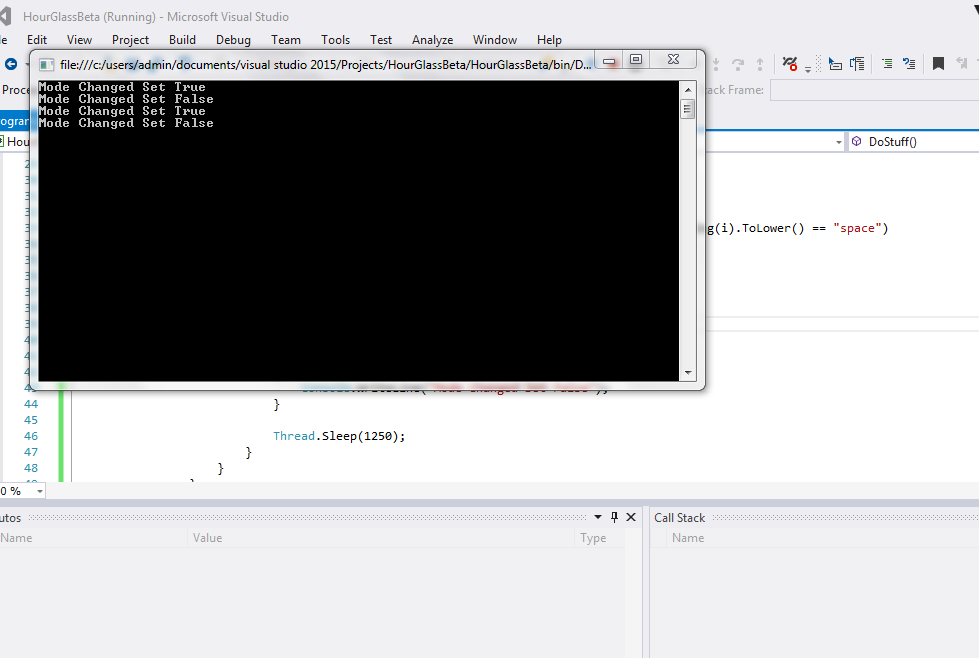Click the Previous Bookmark icon
This screenshot has width=979, height=658.
tap(962, 64)
